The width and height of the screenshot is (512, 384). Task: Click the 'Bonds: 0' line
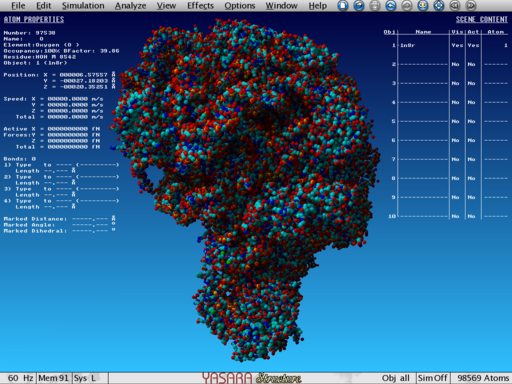point(20,159)
